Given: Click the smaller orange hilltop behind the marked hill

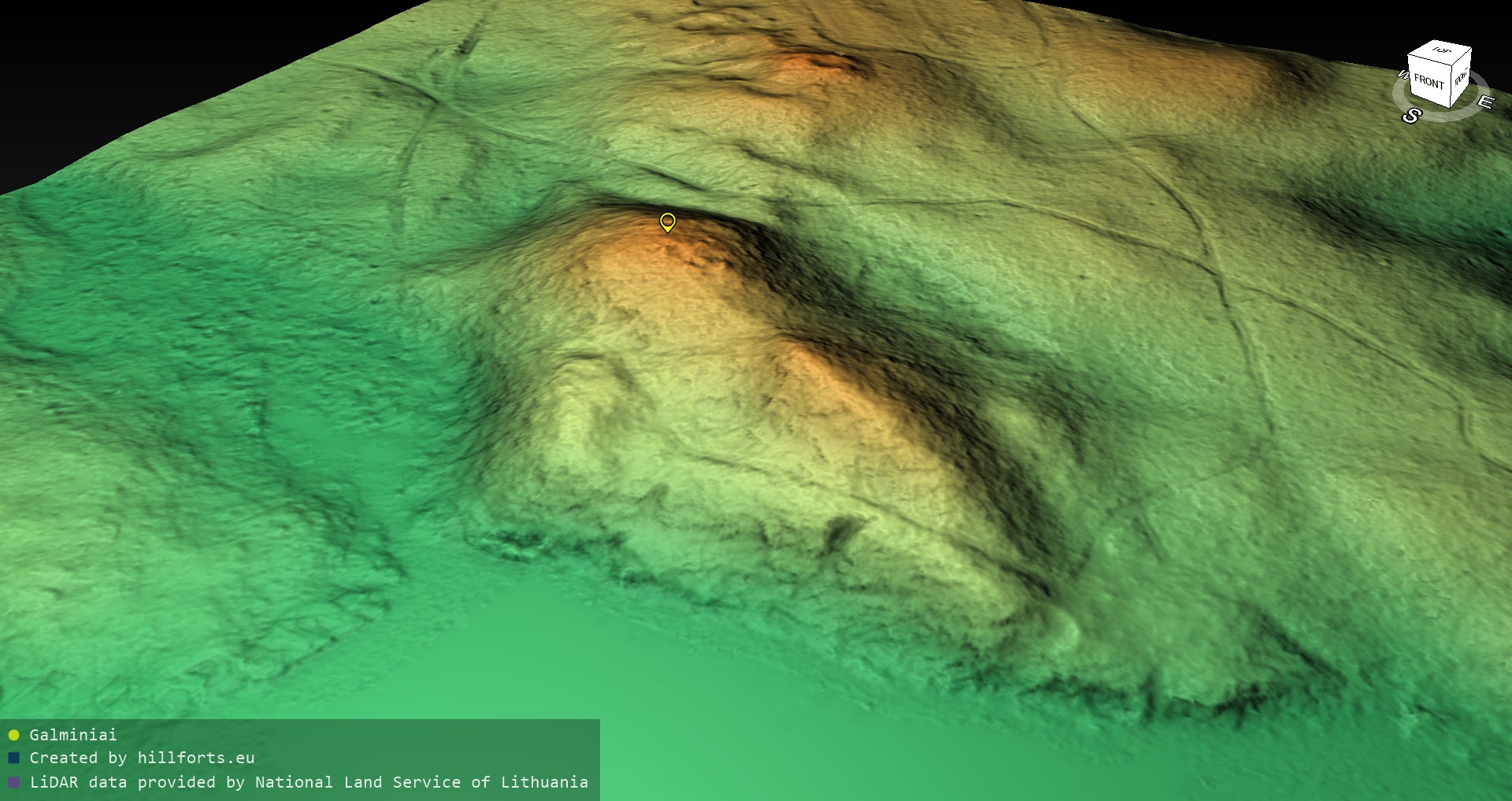Looking at the screenshot, I should coord(811,63).
